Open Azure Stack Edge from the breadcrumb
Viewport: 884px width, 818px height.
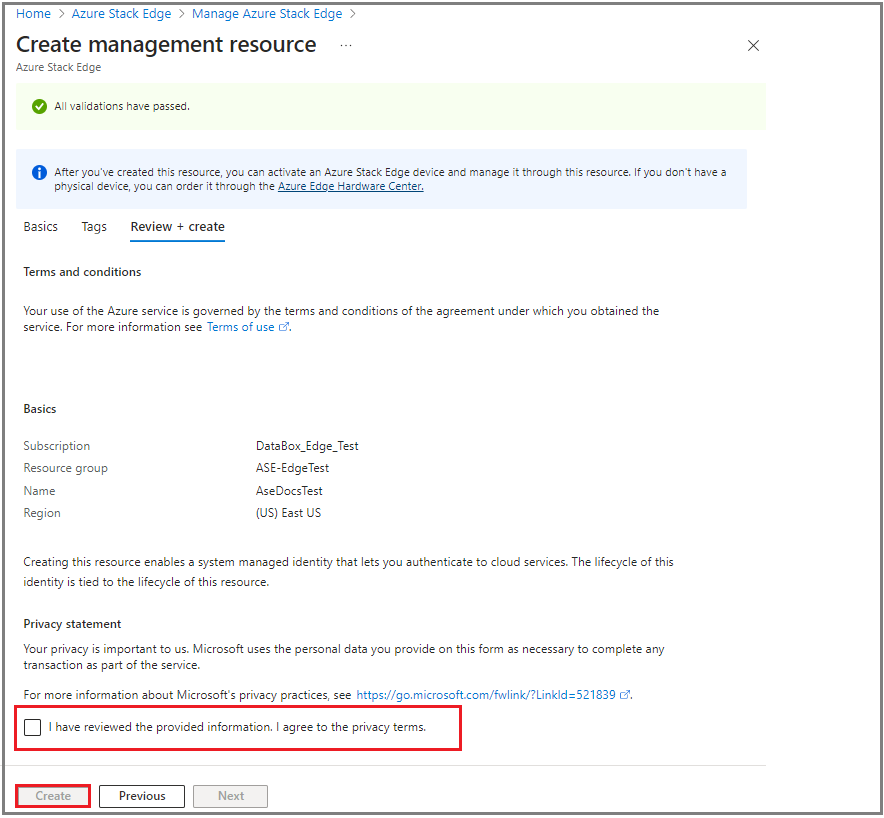121,13
